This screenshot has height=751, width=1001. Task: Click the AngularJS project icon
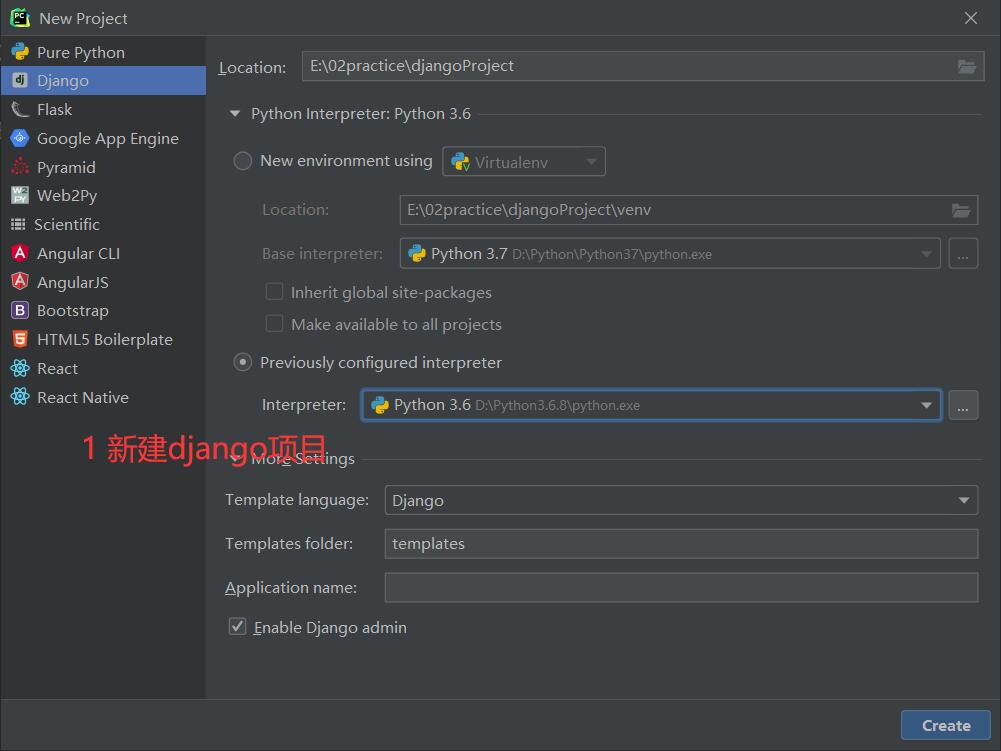20,282
